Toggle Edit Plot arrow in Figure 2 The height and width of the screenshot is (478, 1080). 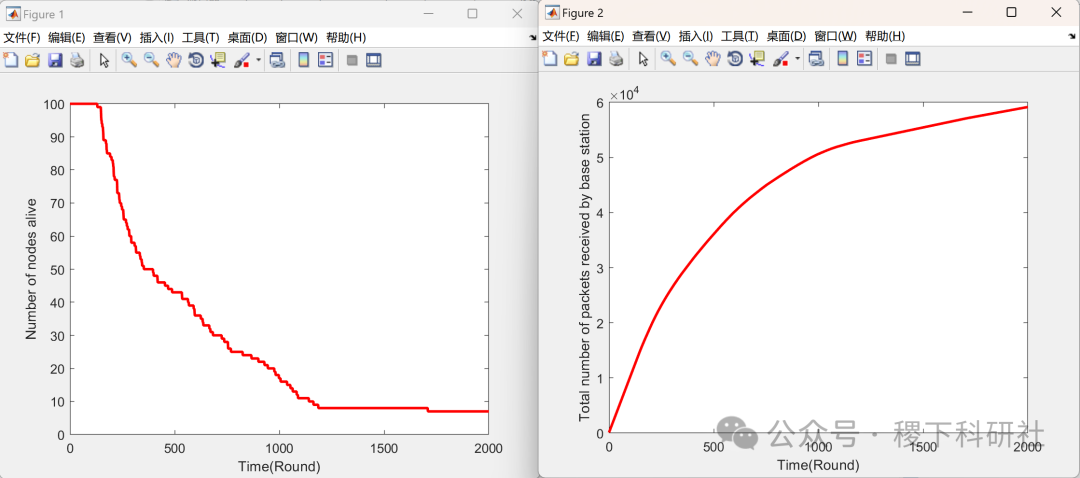pos(643,59)
